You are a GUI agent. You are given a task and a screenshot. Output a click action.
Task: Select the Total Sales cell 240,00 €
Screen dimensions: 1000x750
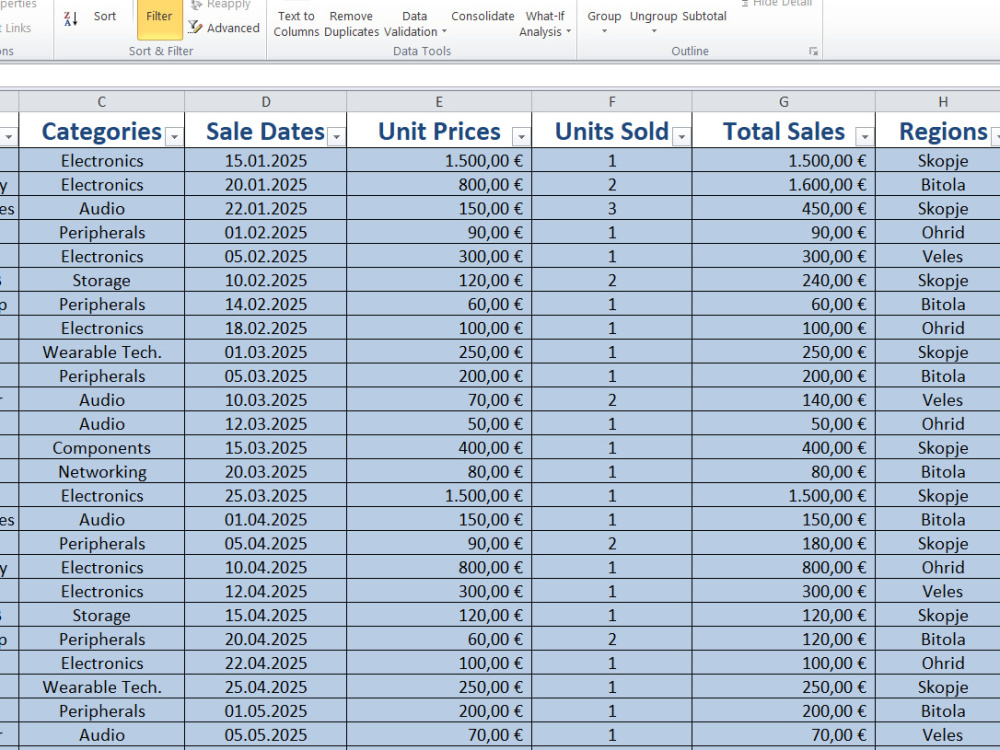pyautogui.click(x=784, y=280)
